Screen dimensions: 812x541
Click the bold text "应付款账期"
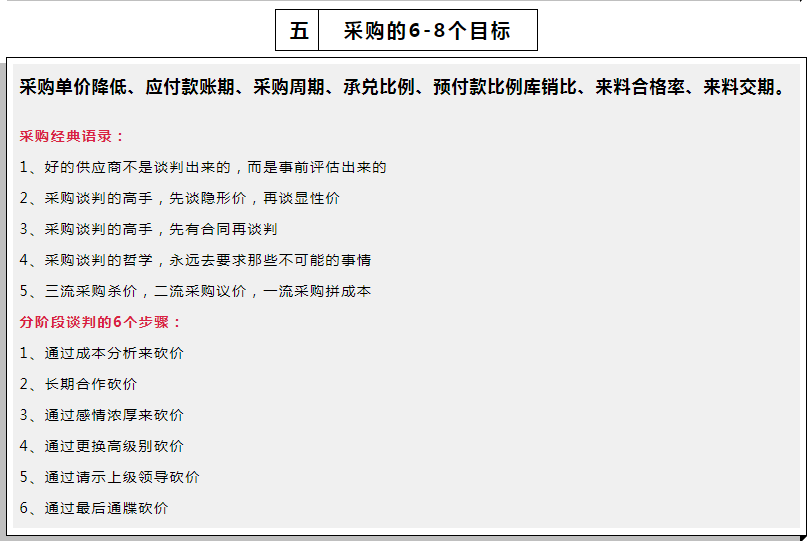(x=185, y=87)
